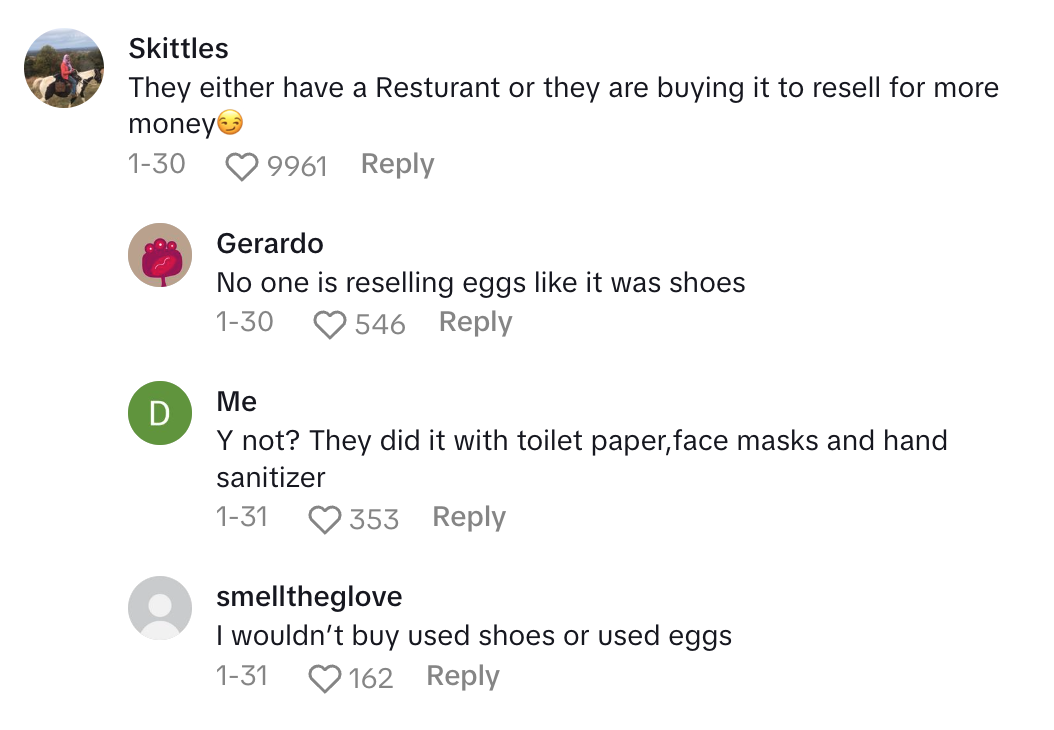Open the green D avatar

coord(160,413)
